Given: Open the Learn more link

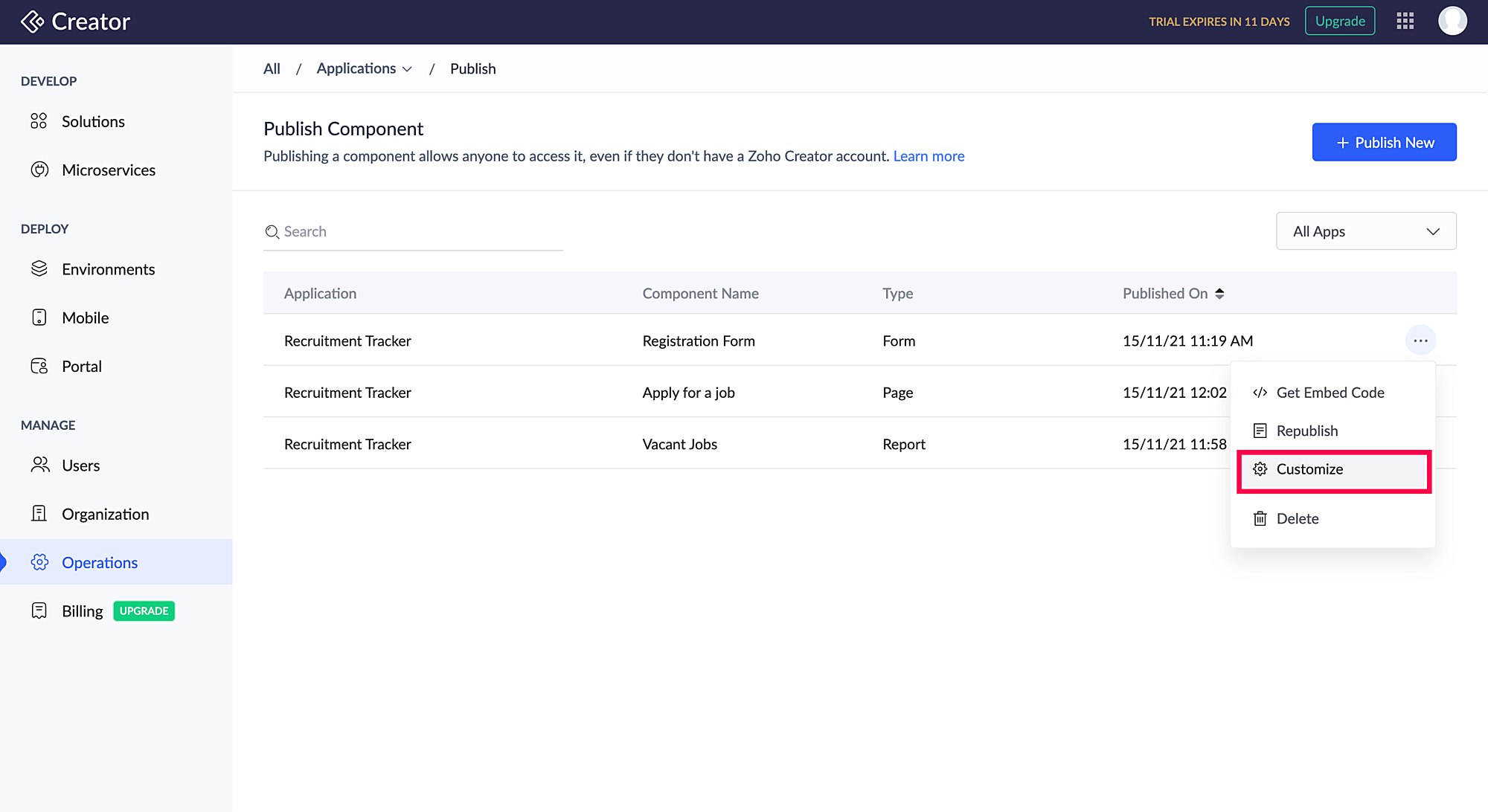Looking at the screenshot, I should pos(929,156).
